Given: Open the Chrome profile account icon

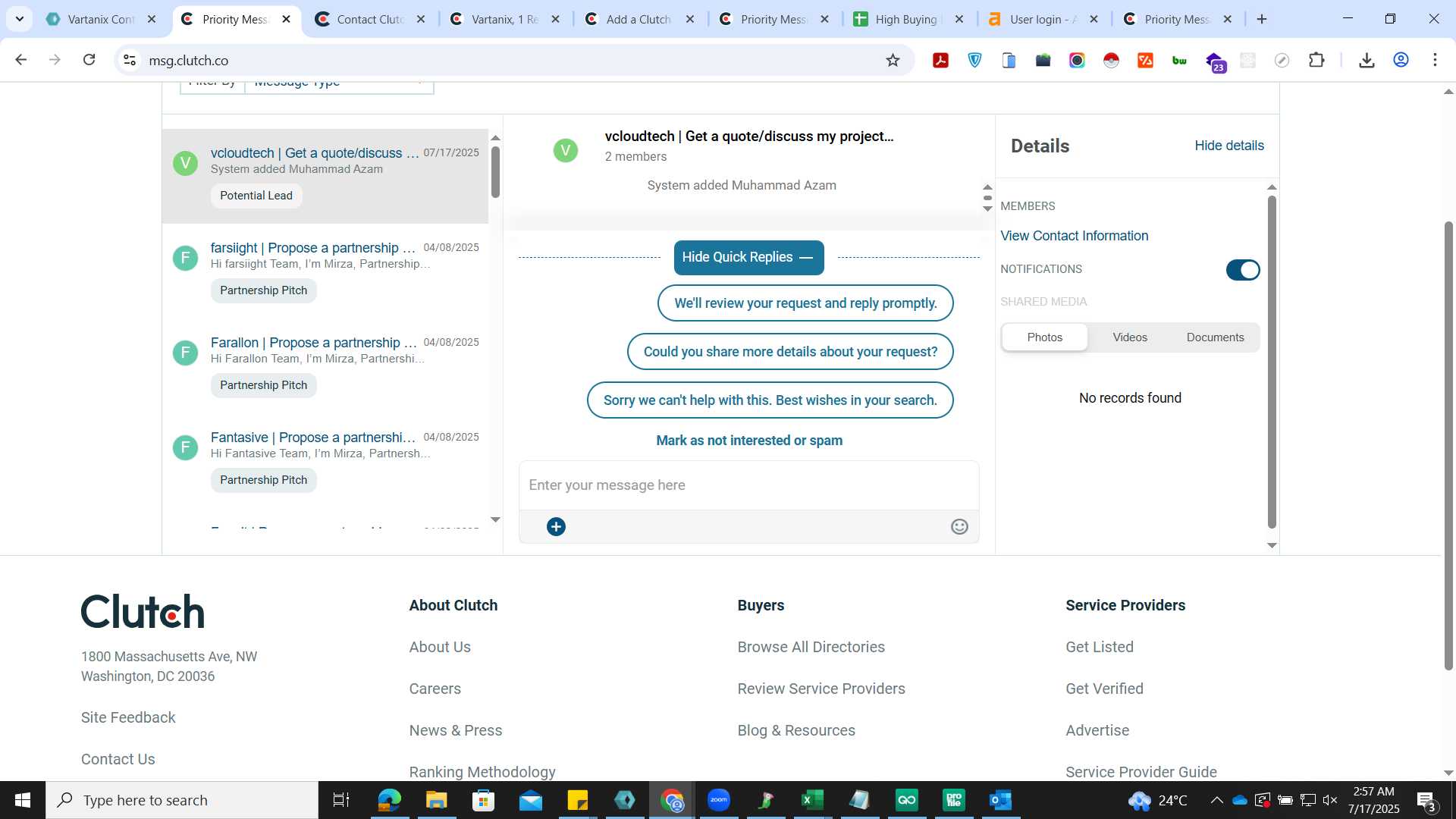Looking at the screenshot, I should [1401, 61].
